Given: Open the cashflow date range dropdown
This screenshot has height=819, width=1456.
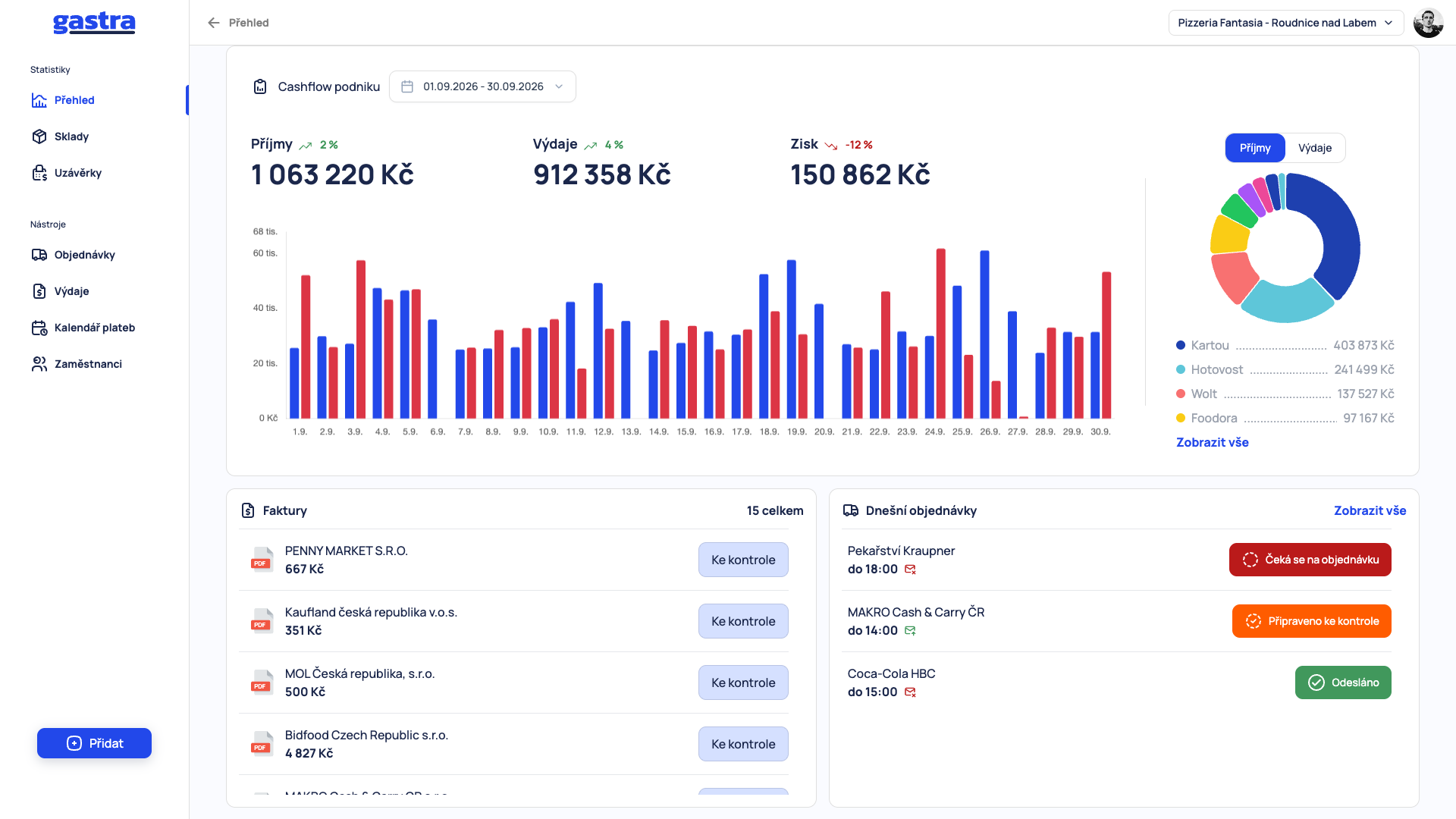Looking at the screenshot, I should tap(482, 86).
